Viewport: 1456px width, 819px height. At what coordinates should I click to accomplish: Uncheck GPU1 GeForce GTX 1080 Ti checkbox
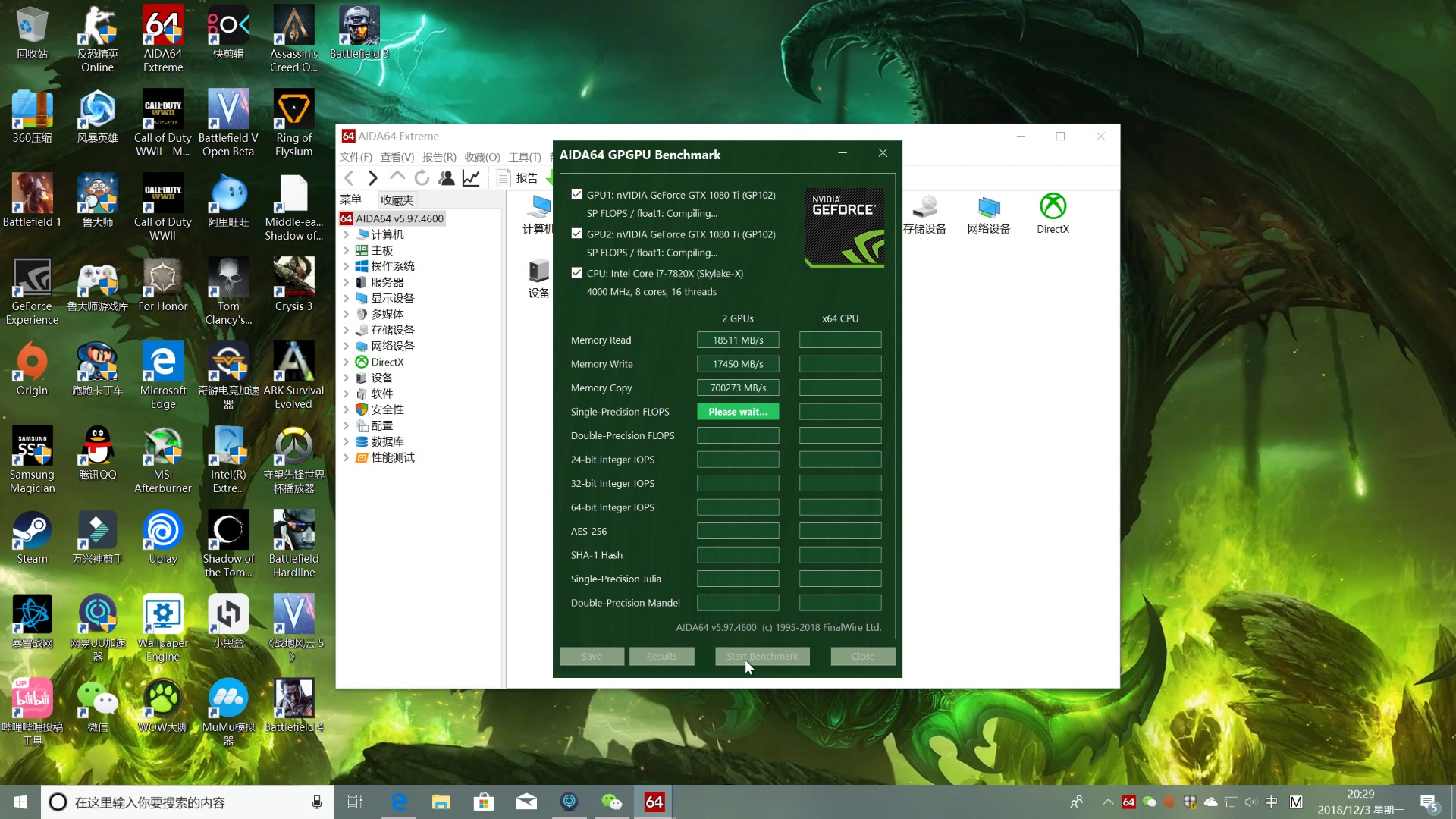pos(576,194)
